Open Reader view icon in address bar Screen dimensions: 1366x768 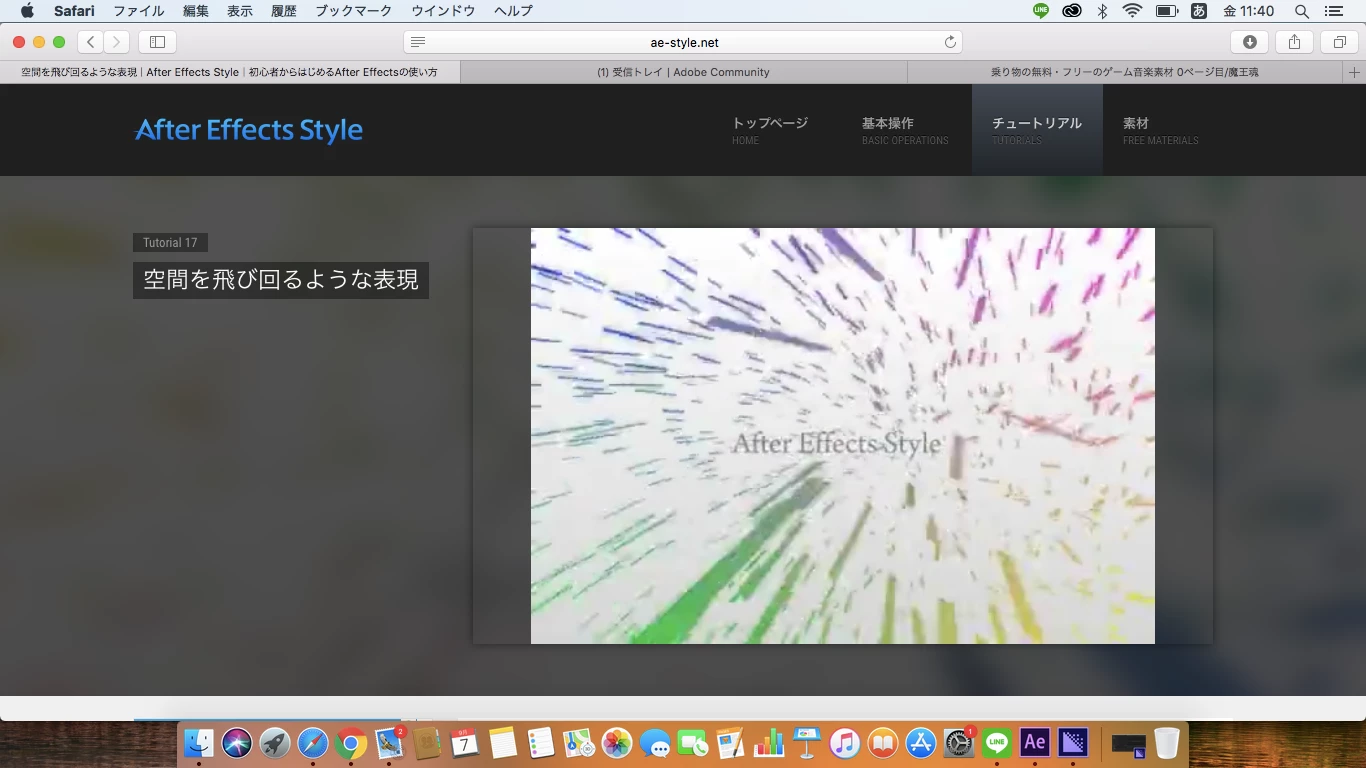pyautogui.click(x=418, y=42)
